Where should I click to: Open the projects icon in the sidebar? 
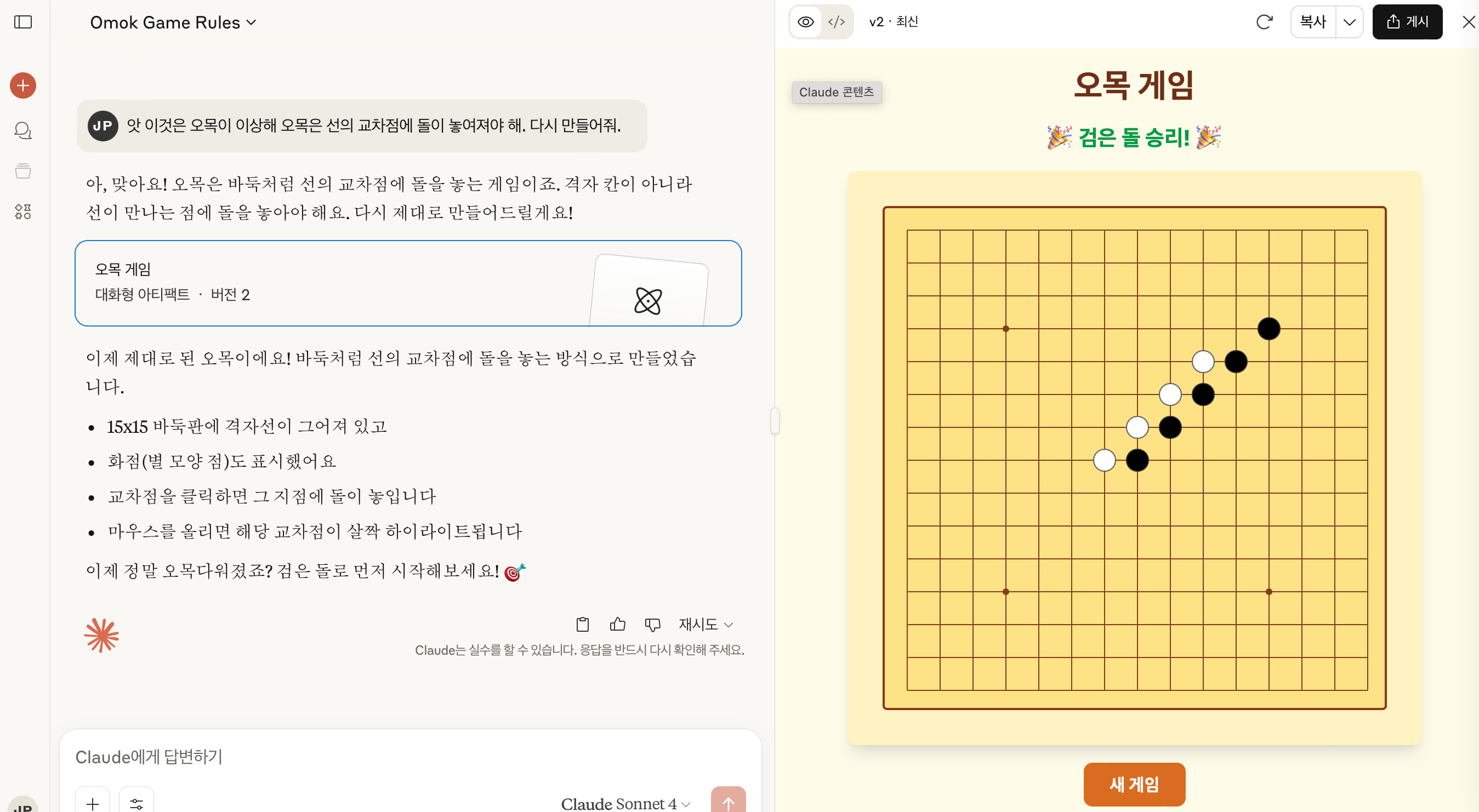click(23, 171)
